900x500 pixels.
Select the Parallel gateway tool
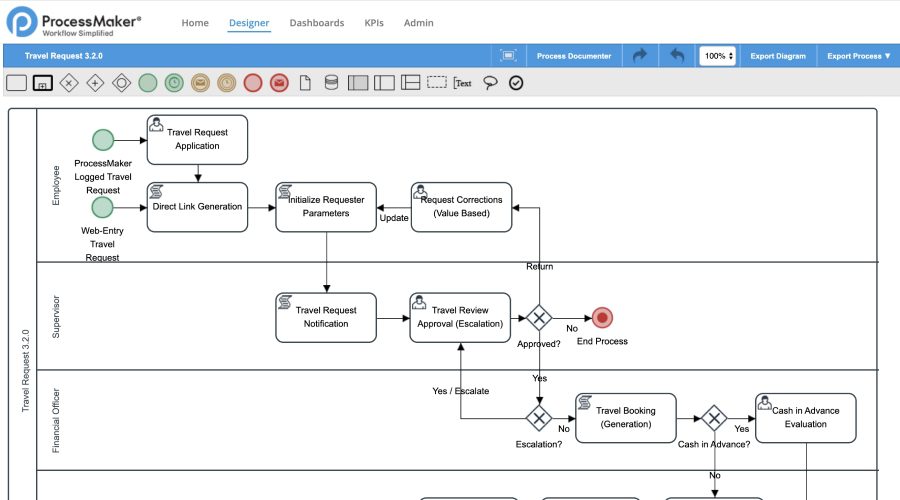[x=95, y=83]
